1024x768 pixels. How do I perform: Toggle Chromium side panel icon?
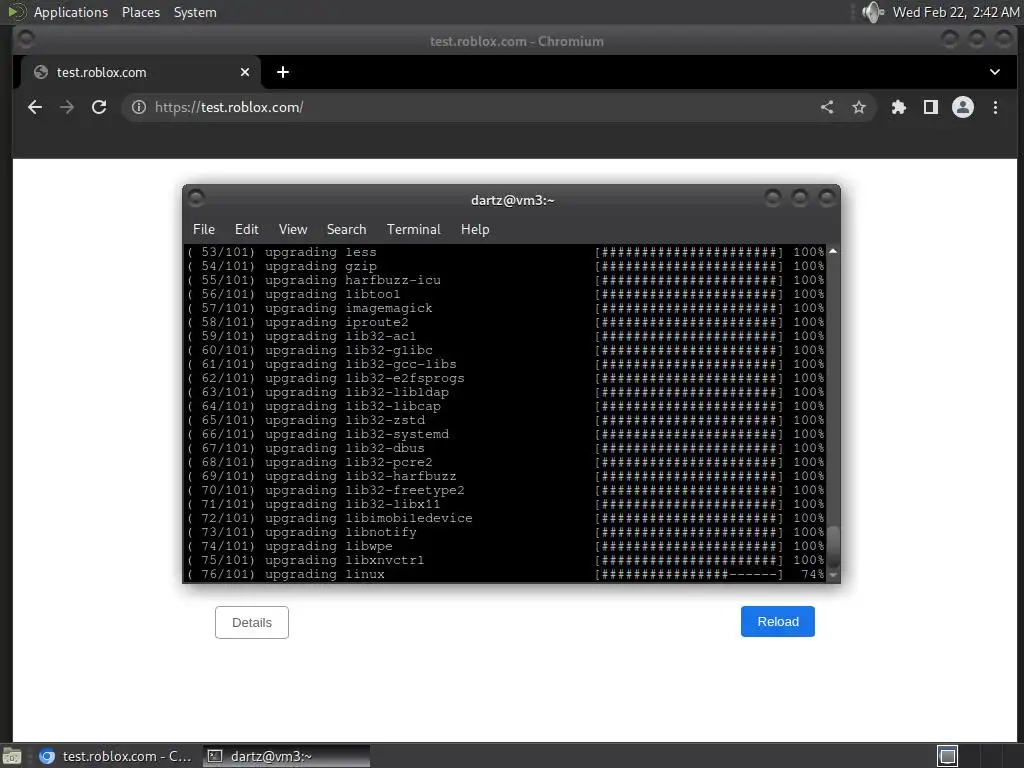(x=931, y=107)
